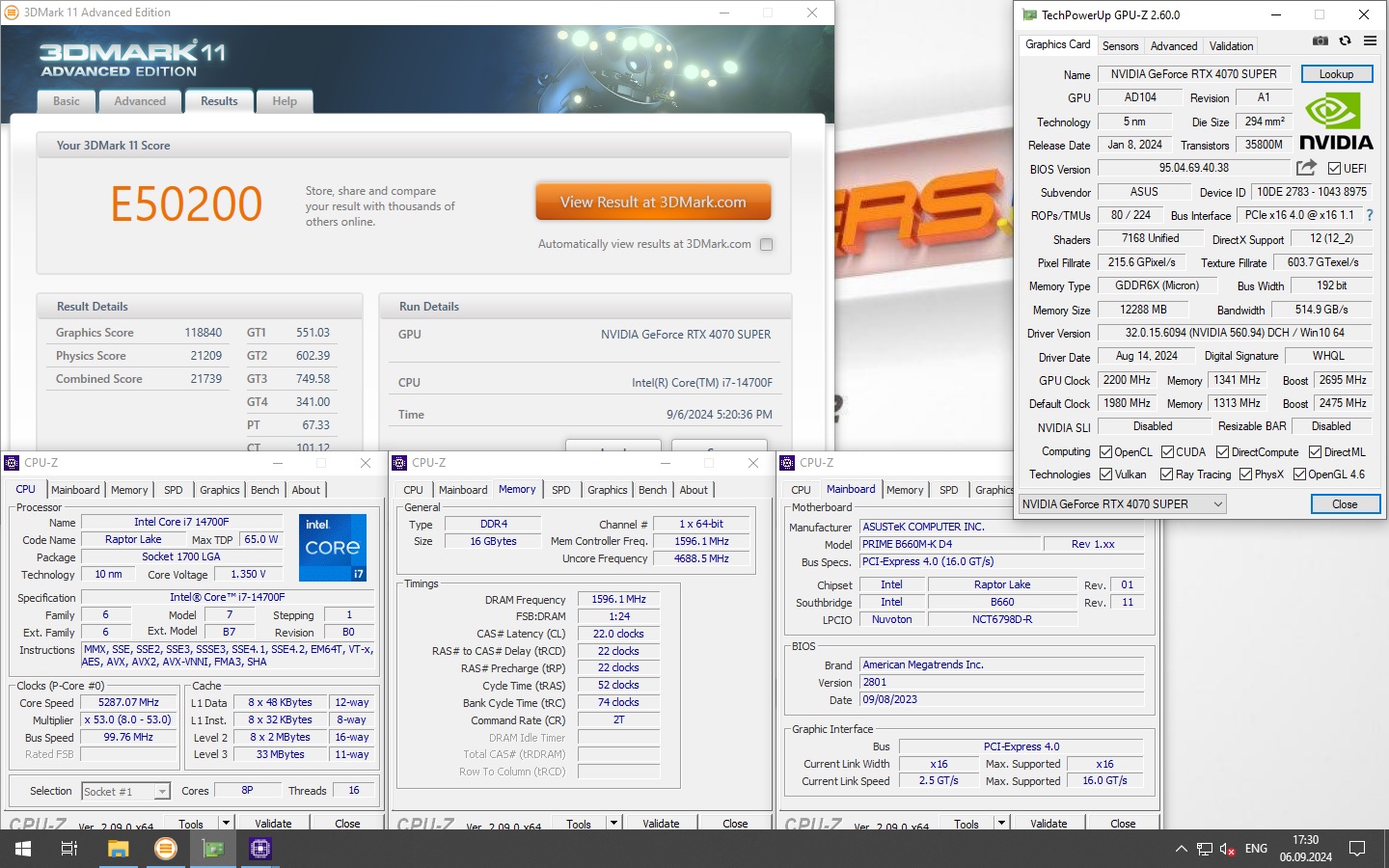Click the ENG language indicator
This screenshot has width=1389, height=868.
tap(1256, 849)
